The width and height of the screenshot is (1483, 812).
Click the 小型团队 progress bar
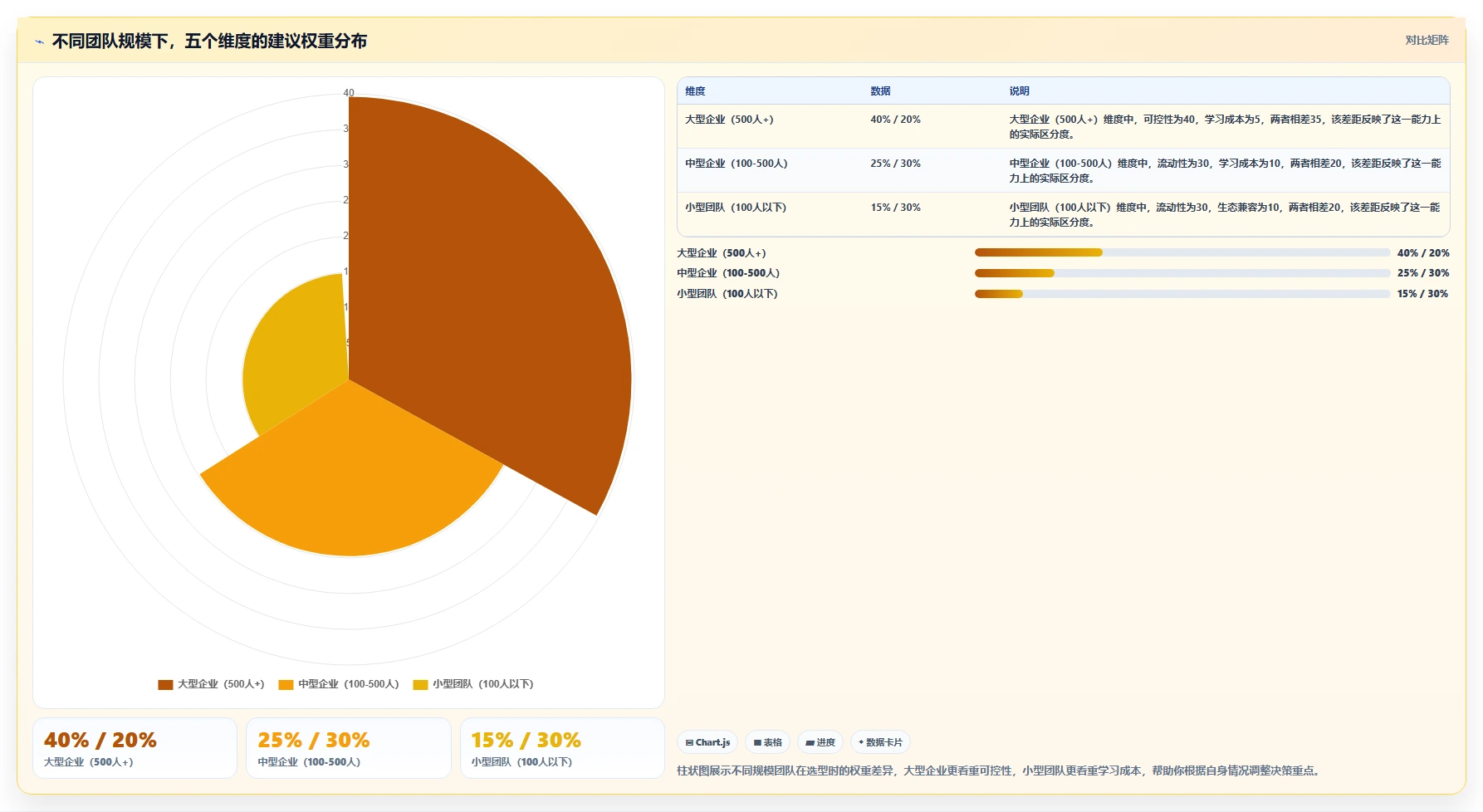pyautogui.click(x=1182, y=294)
